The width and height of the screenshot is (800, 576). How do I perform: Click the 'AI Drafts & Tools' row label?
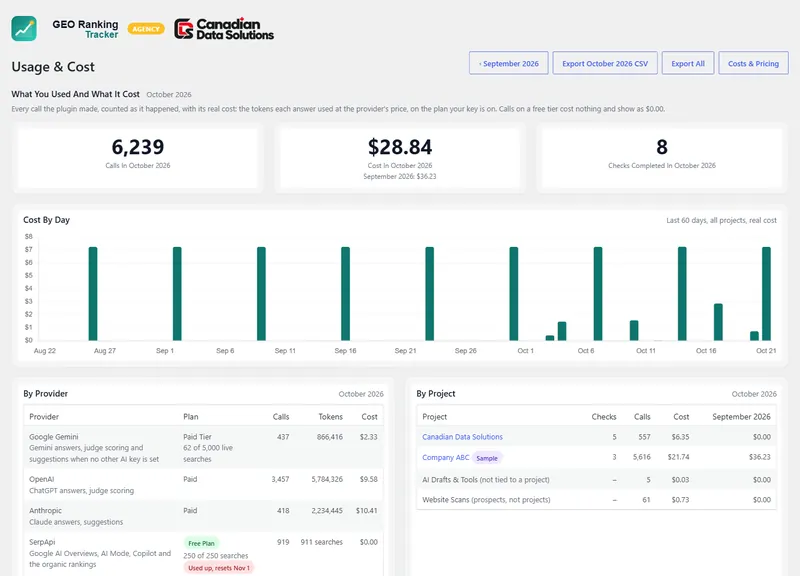click(486, 480)
